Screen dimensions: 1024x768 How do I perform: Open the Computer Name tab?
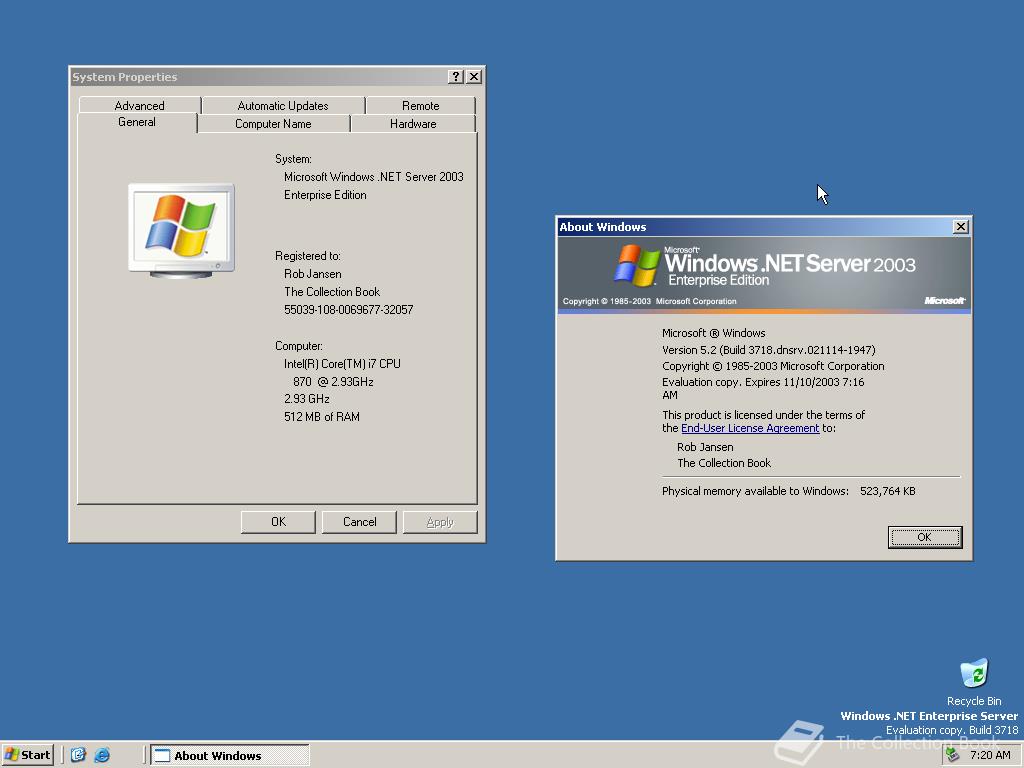(x=273, y=123)
